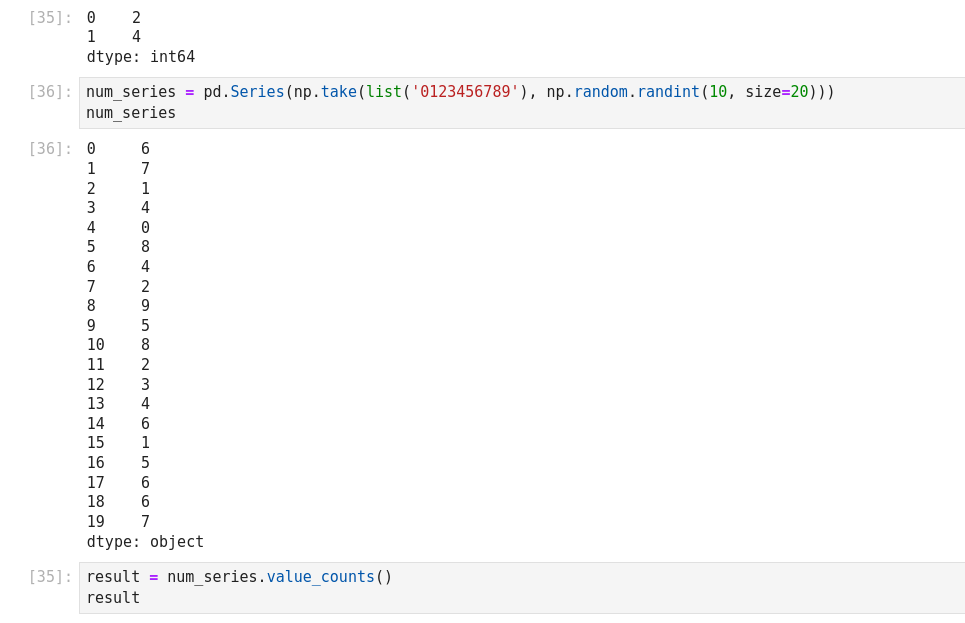The width and height of the screenshot is (965, 623).
Task: Click the output row with index 10
Action: (x=118, y=345)
